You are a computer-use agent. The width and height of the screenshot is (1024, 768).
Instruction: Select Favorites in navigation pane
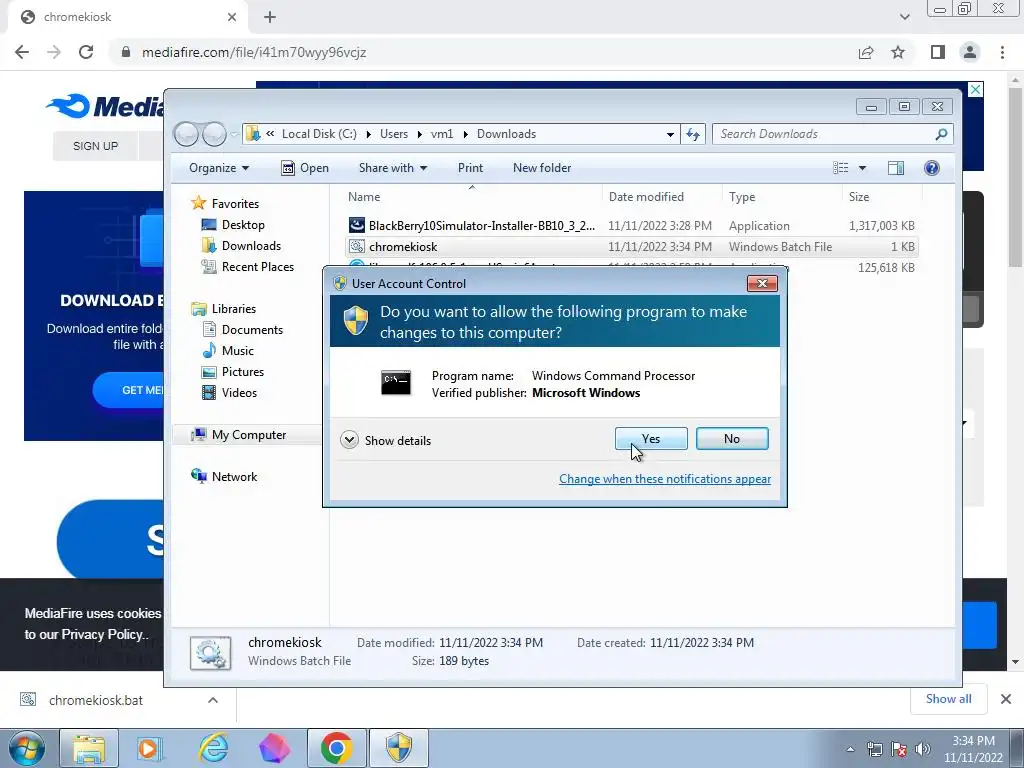[225, 204]
